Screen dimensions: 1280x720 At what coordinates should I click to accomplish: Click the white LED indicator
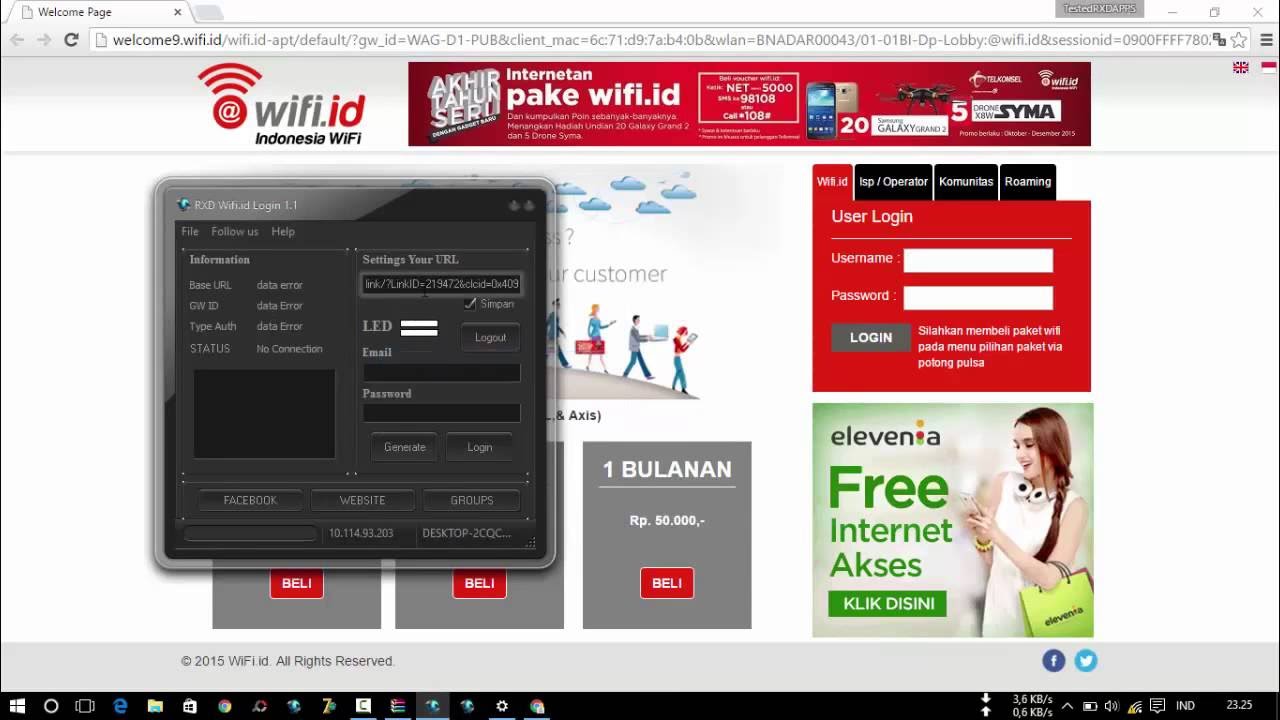click(x=419, y=327)
